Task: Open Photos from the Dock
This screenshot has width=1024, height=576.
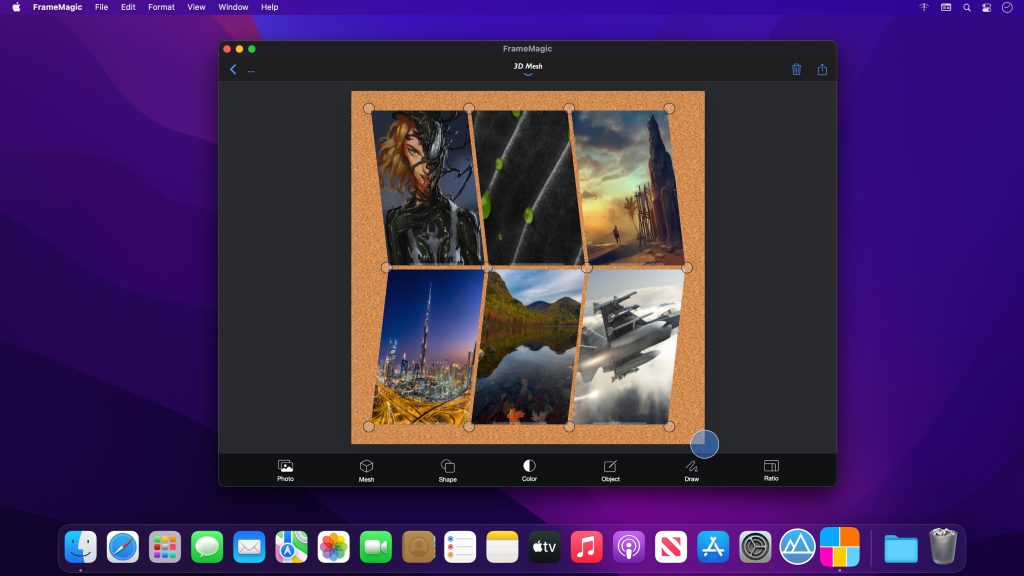Action: pos(333,547)
